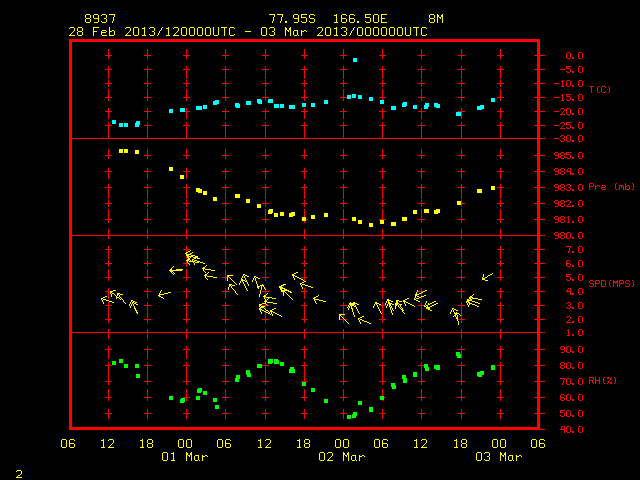This screenshot has height=480, width=640.
Task: Select the 166.50E longitude label
Action: tap(360, 19)
